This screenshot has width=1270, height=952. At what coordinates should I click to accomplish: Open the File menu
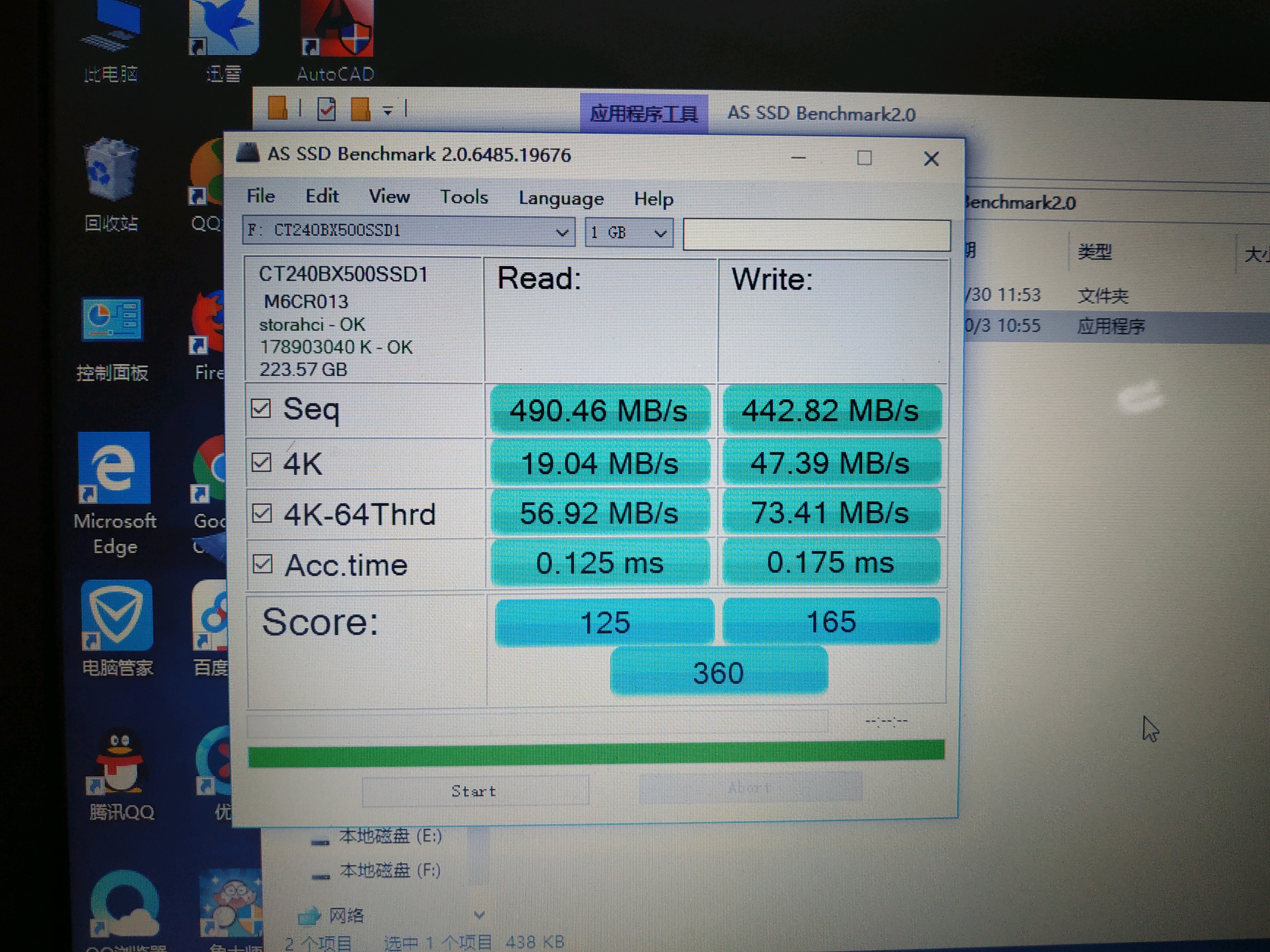pyautogui.click(x=261, y=196)
